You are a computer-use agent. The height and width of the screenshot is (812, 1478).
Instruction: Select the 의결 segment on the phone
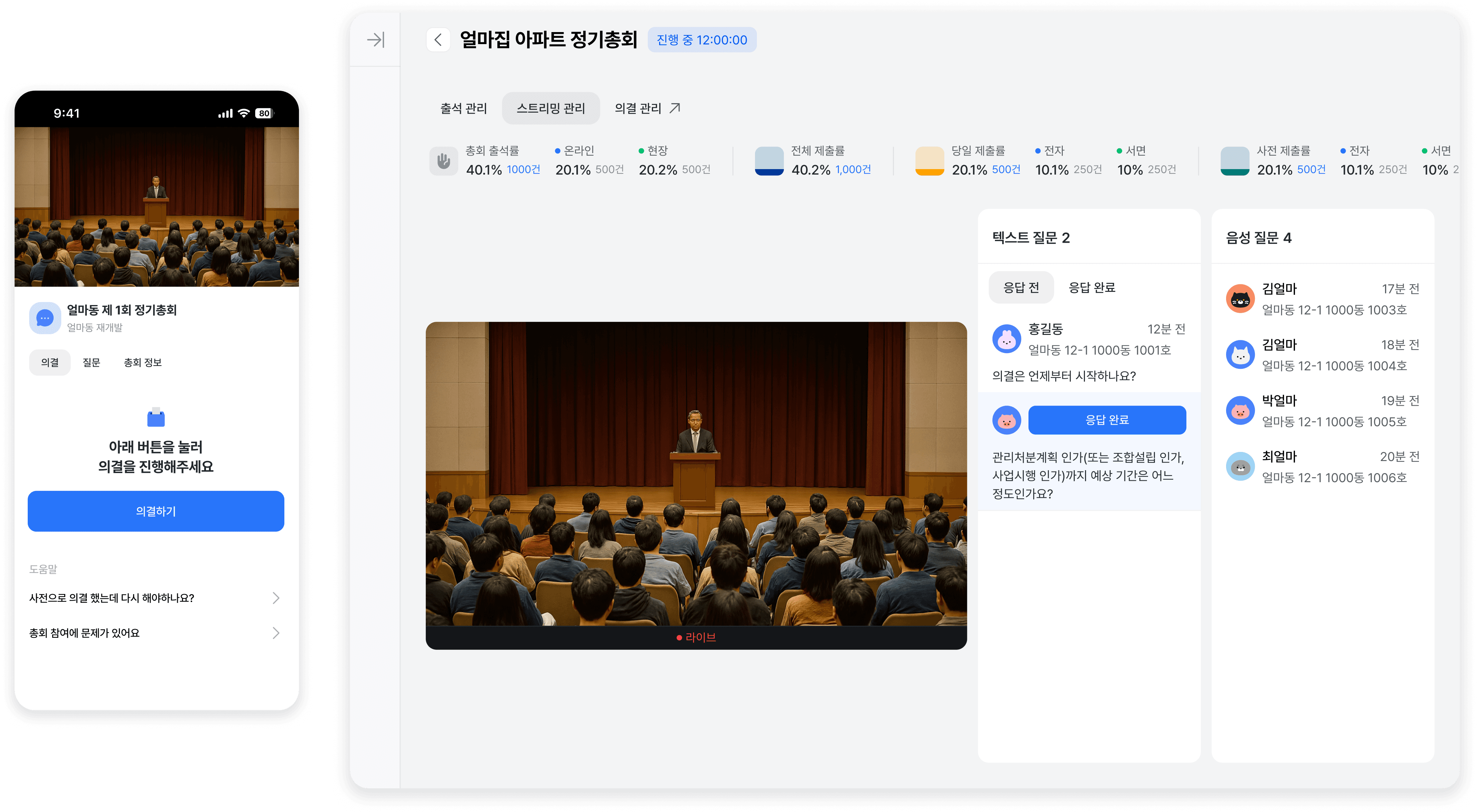click(50, 362)
